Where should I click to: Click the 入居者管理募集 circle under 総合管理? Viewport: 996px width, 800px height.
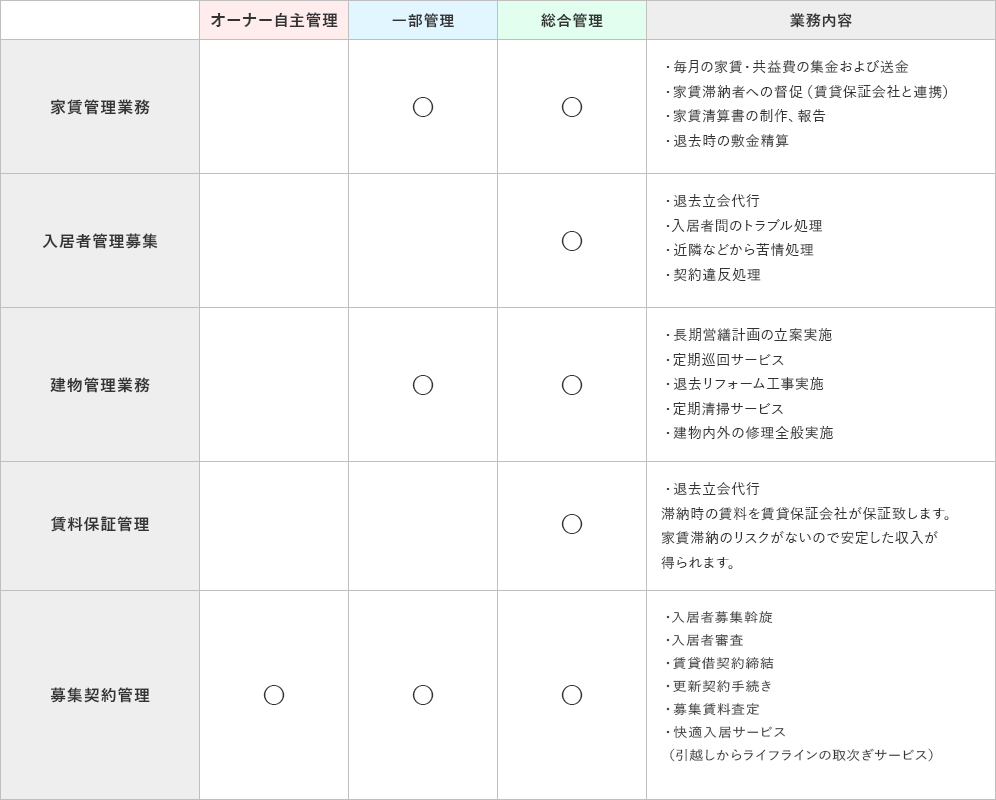point(572,241)
